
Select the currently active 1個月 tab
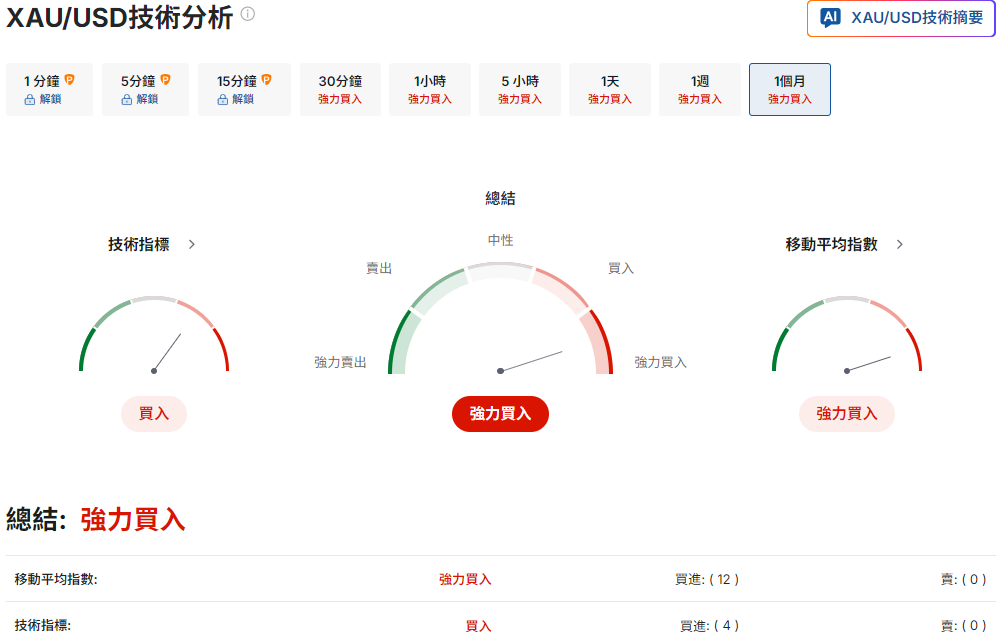(x=789, y=90)
